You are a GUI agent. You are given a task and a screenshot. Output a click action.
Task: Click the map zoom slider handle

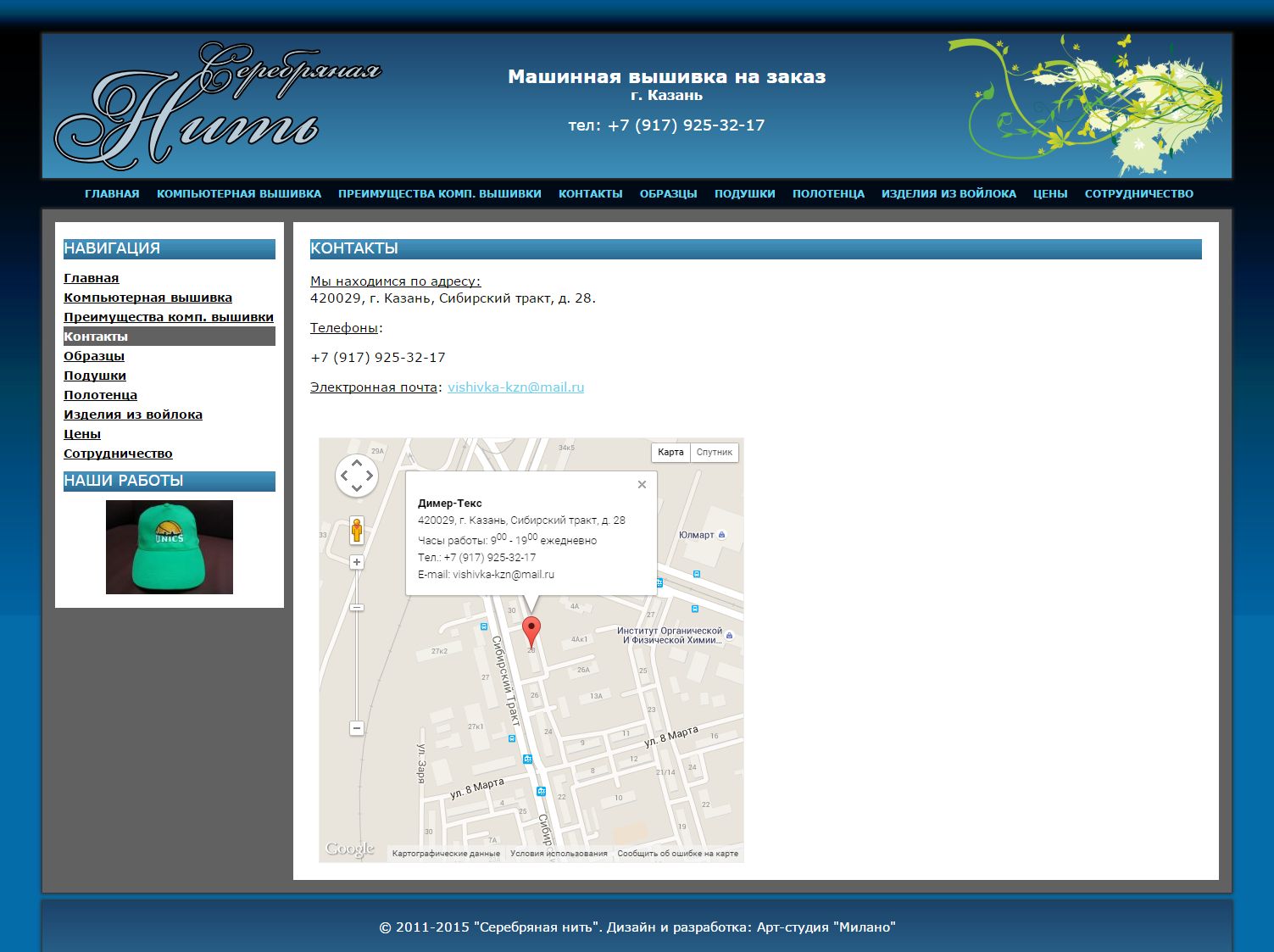click(x=357, y=607)
